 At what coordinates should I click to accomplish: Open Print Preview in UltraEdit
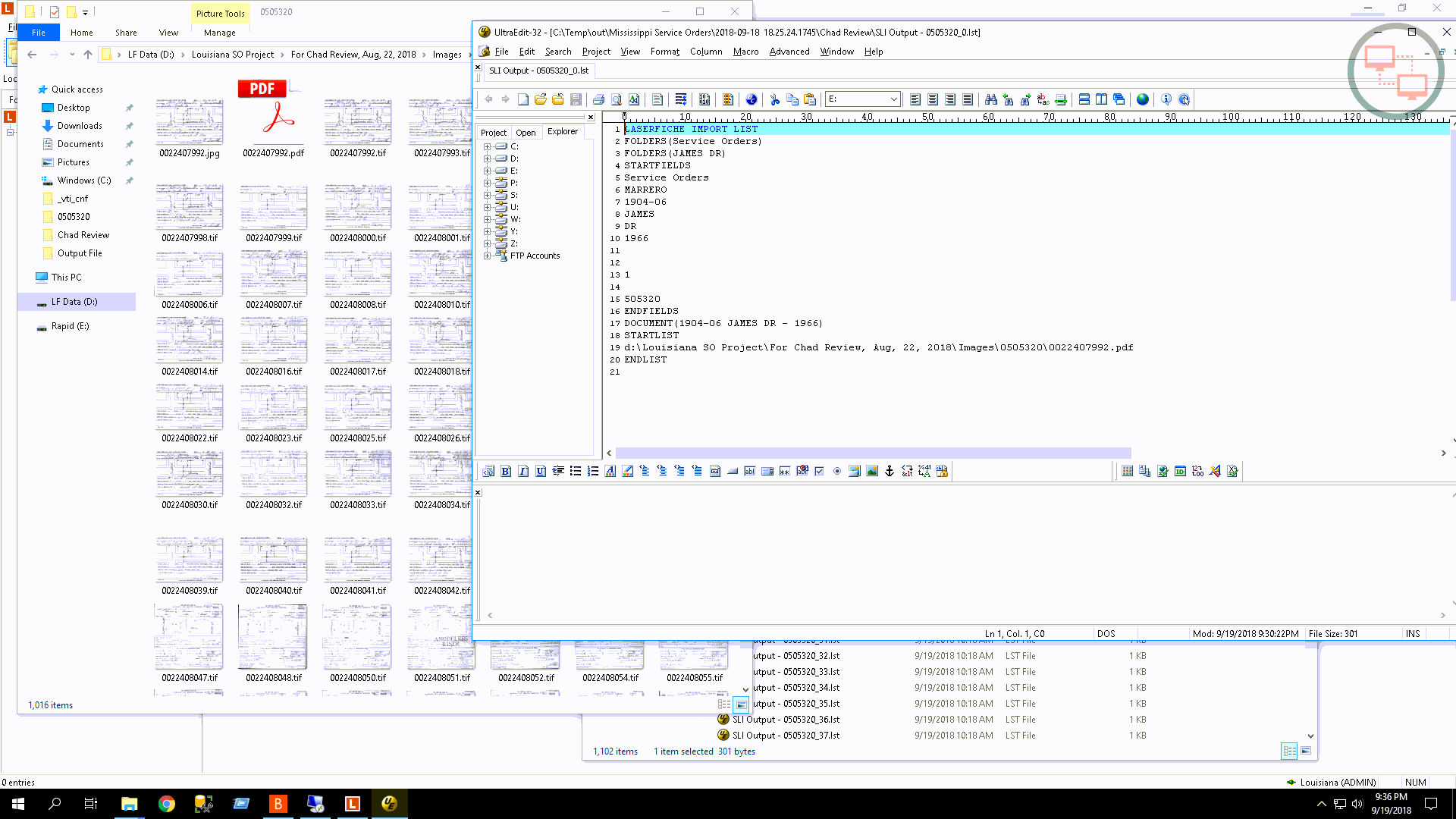[616, 99]
